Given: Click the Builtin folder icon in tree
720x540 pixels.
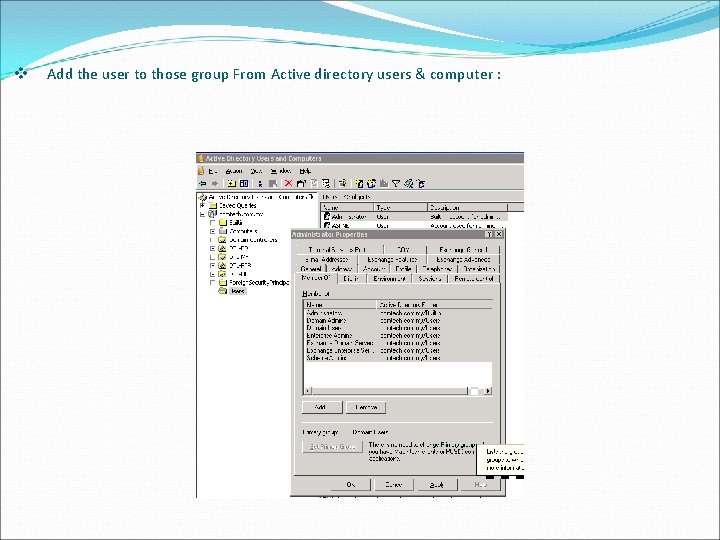Looking at the screenshot, I should click(223, 223).
